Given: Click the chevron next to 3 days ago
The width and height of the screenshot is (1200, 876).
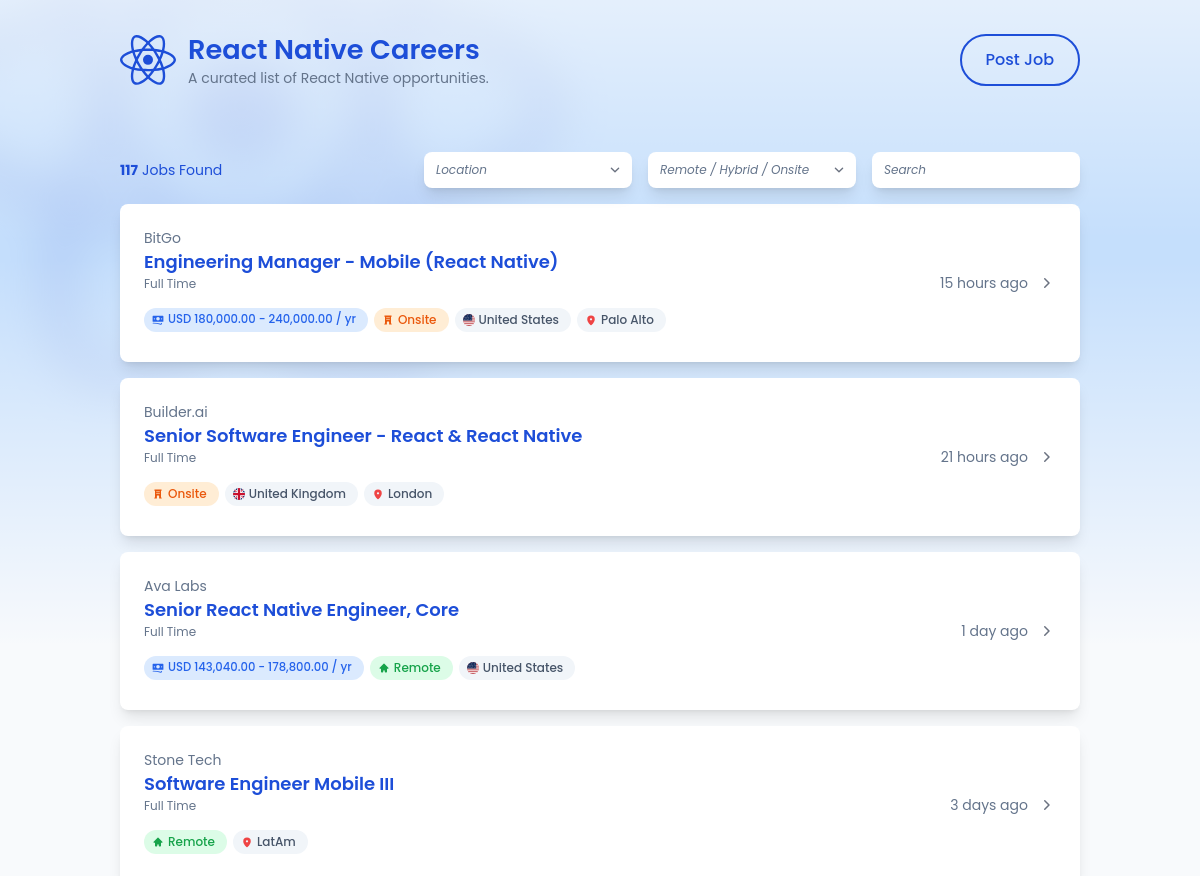Looking at the screenshot, I should 1047,805.
